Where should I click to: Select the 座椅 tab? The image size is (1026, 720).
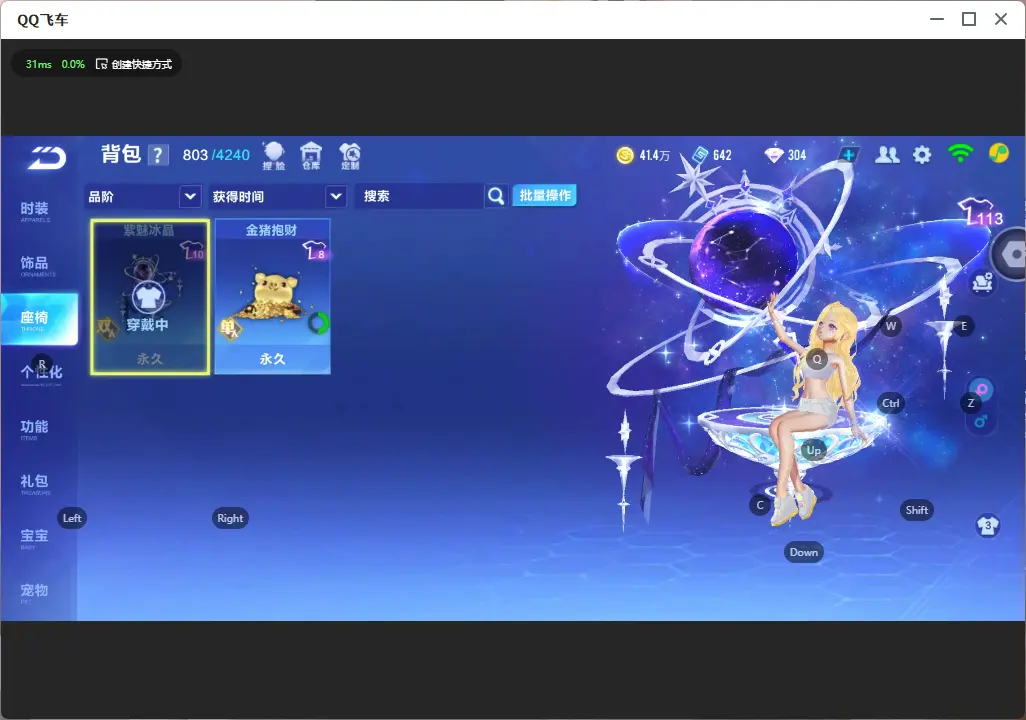click(39, 319)
